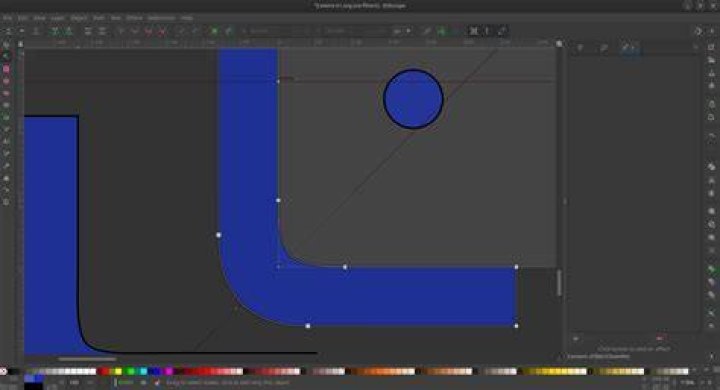Click the bottom-right corner node of L shape

pos(517,326)
